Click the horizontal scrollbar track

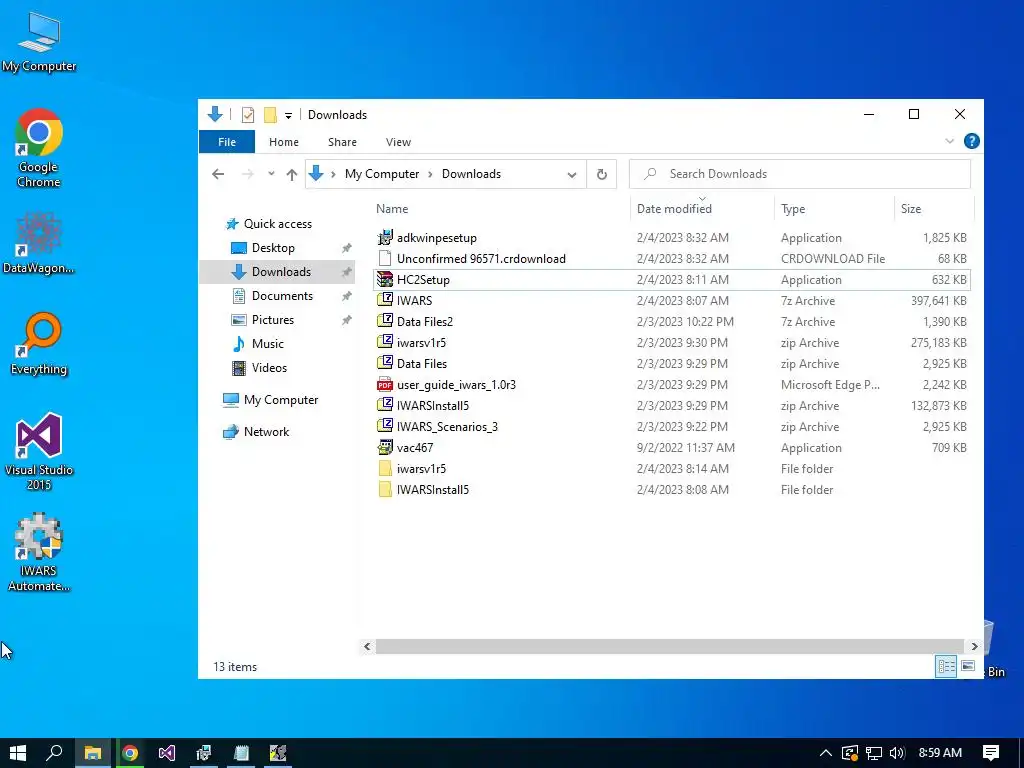(670, 646)
